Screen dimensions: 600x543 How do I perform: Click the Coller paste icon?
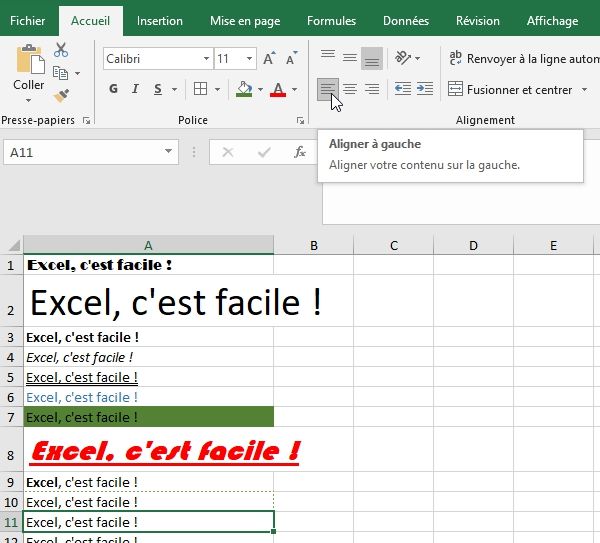click(x=30, y=59)
